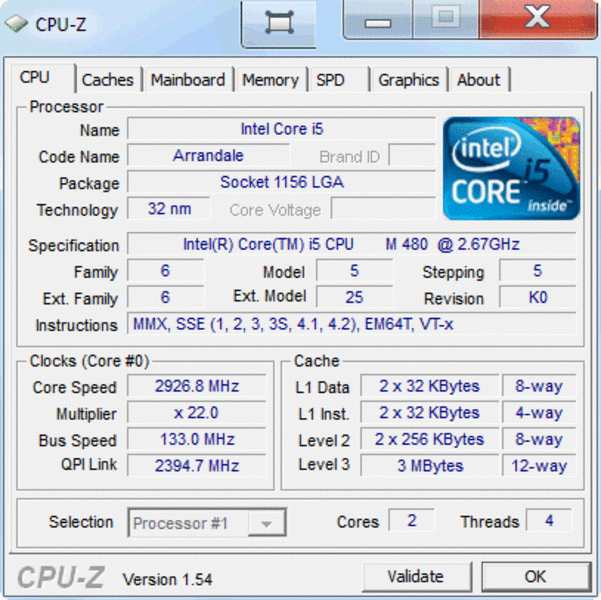
Task: Click the empty Brand ID field
Action: pos(412,155)
